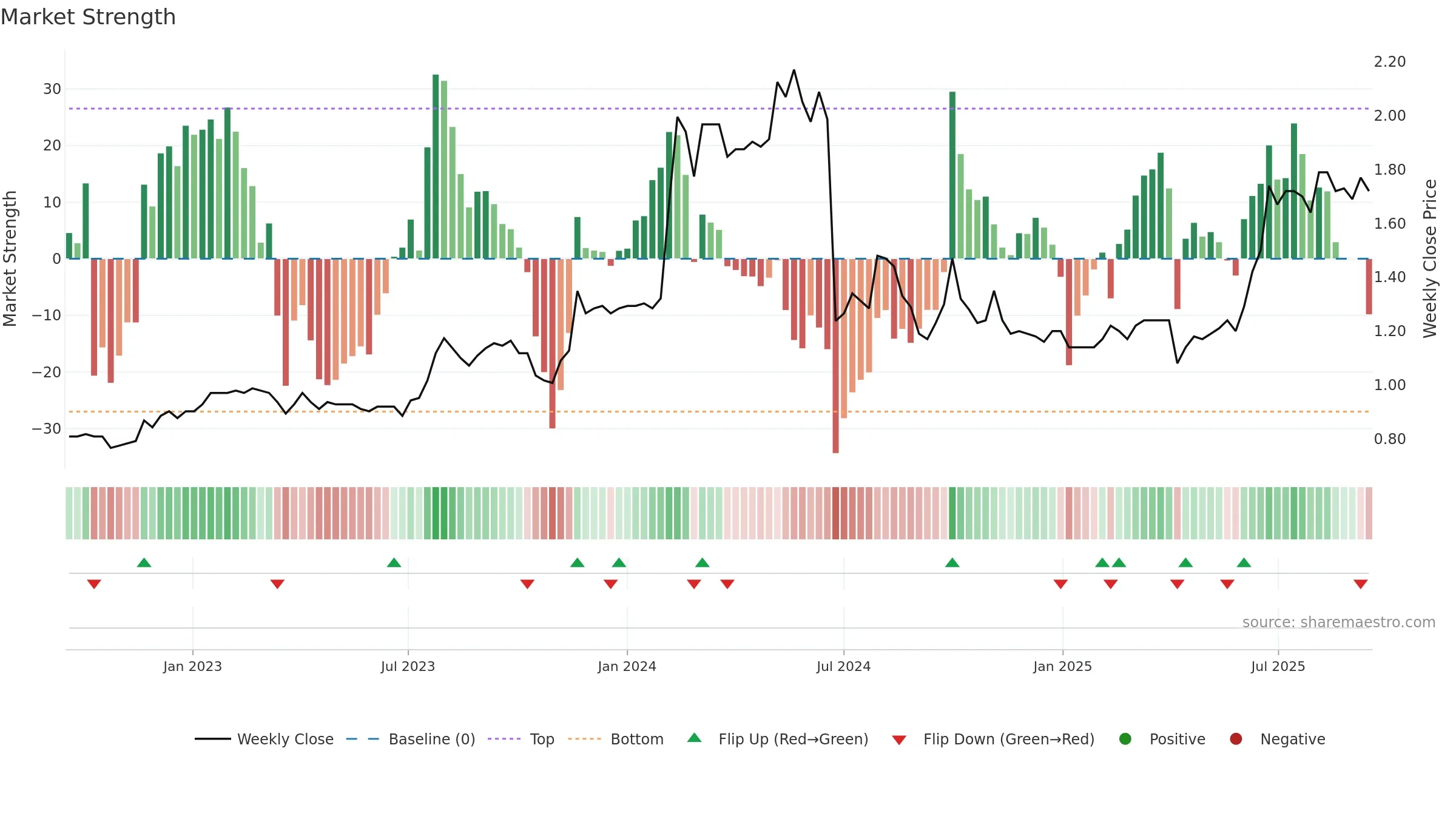Click the −30 tick on left axis
The image size is (1456, 819).
click(x=47, y=429)
